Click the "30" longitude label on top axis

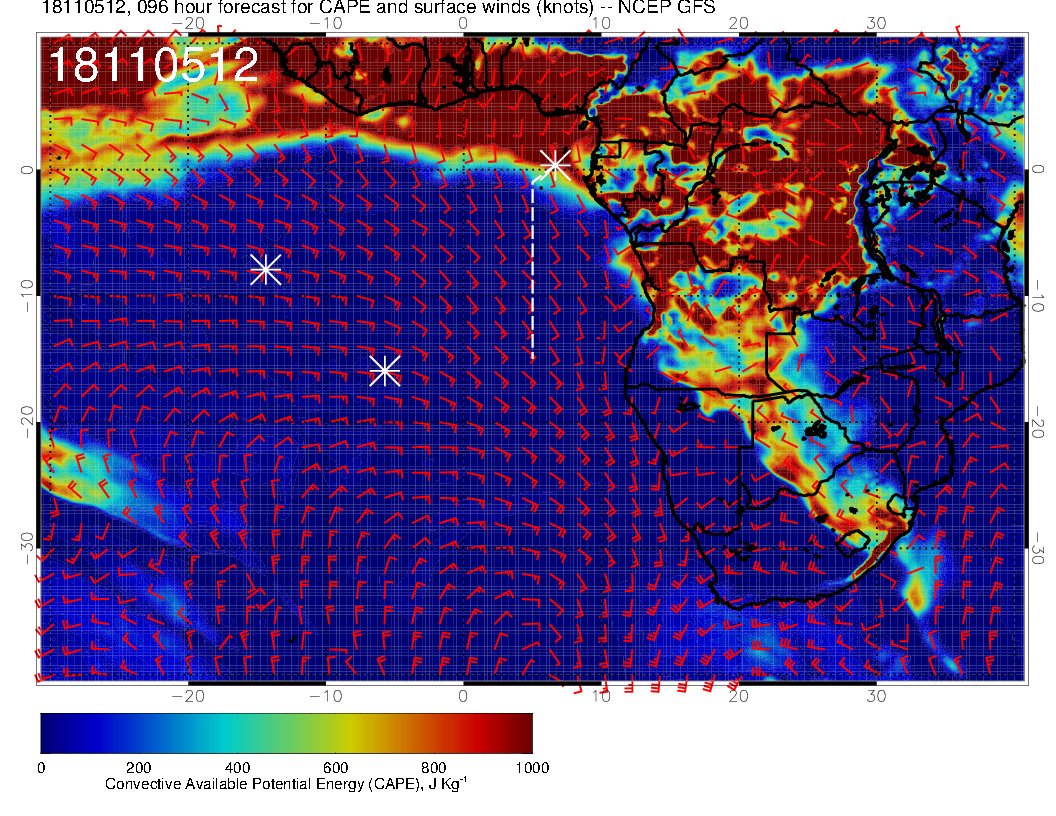(876, 22)
